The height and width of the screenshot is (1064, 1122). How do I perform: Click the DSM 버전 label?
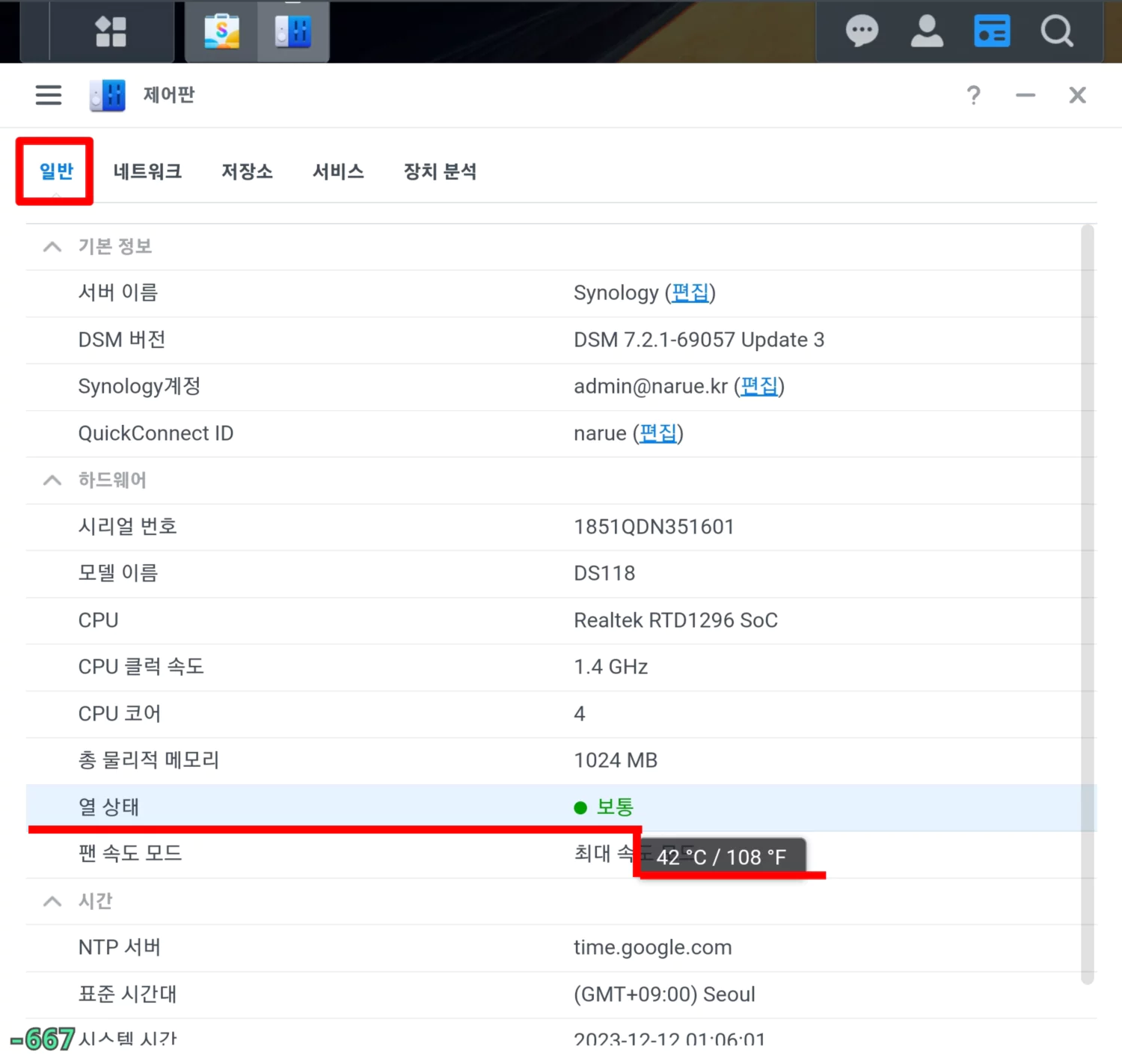point(122,340)
